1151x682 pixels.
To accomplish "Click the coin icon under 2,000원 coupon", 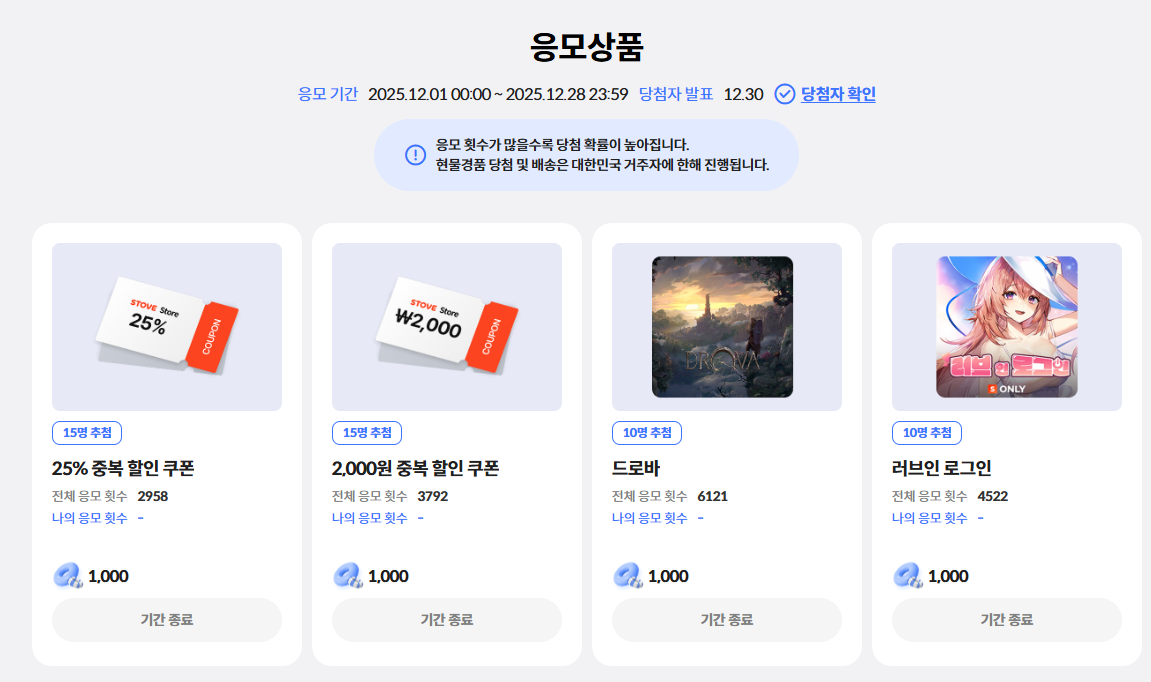I will click(x=348, y=576).
